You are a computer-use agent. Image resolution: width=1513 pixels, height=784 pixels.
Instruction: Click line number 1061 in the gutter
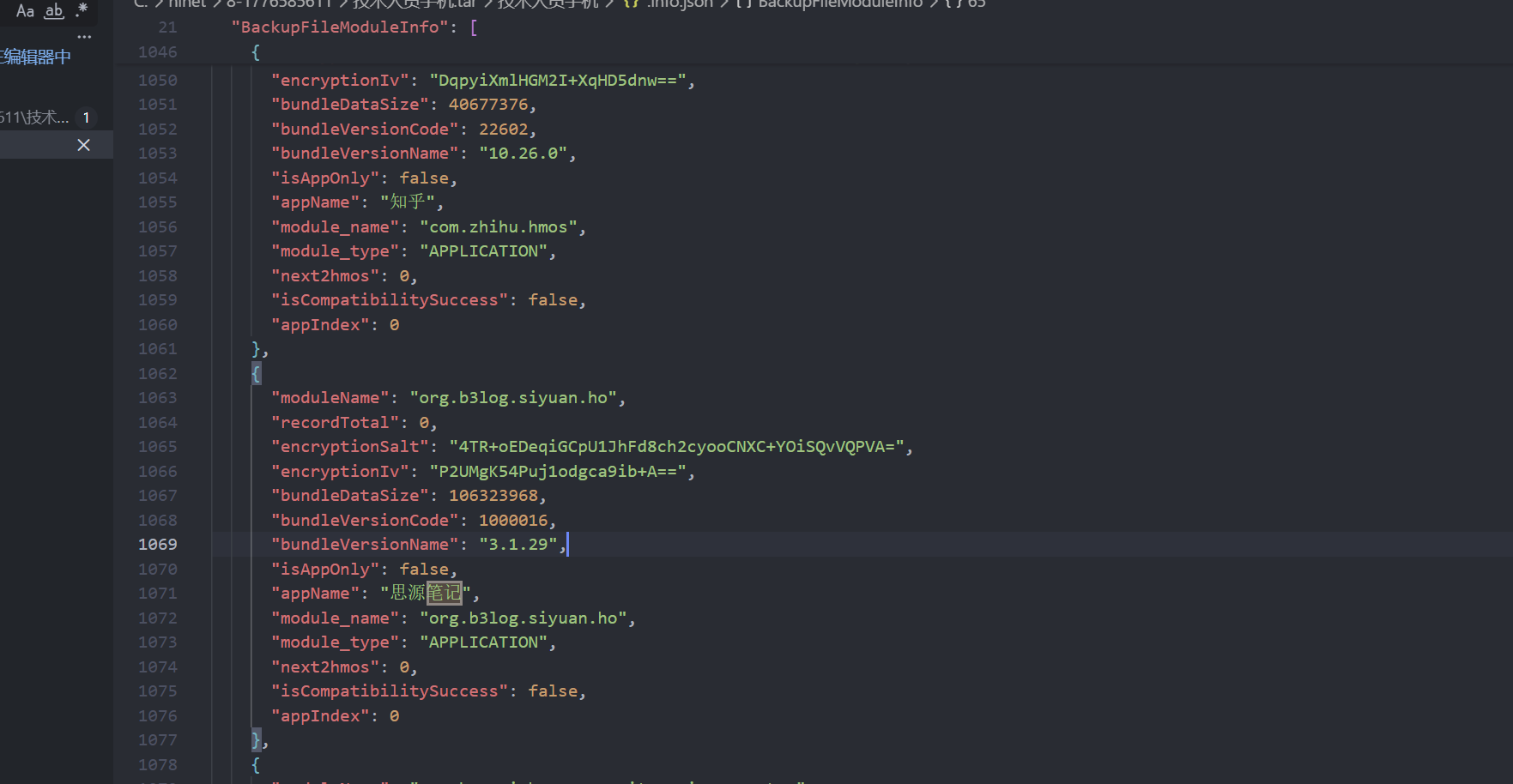click(x=157, y=348)
